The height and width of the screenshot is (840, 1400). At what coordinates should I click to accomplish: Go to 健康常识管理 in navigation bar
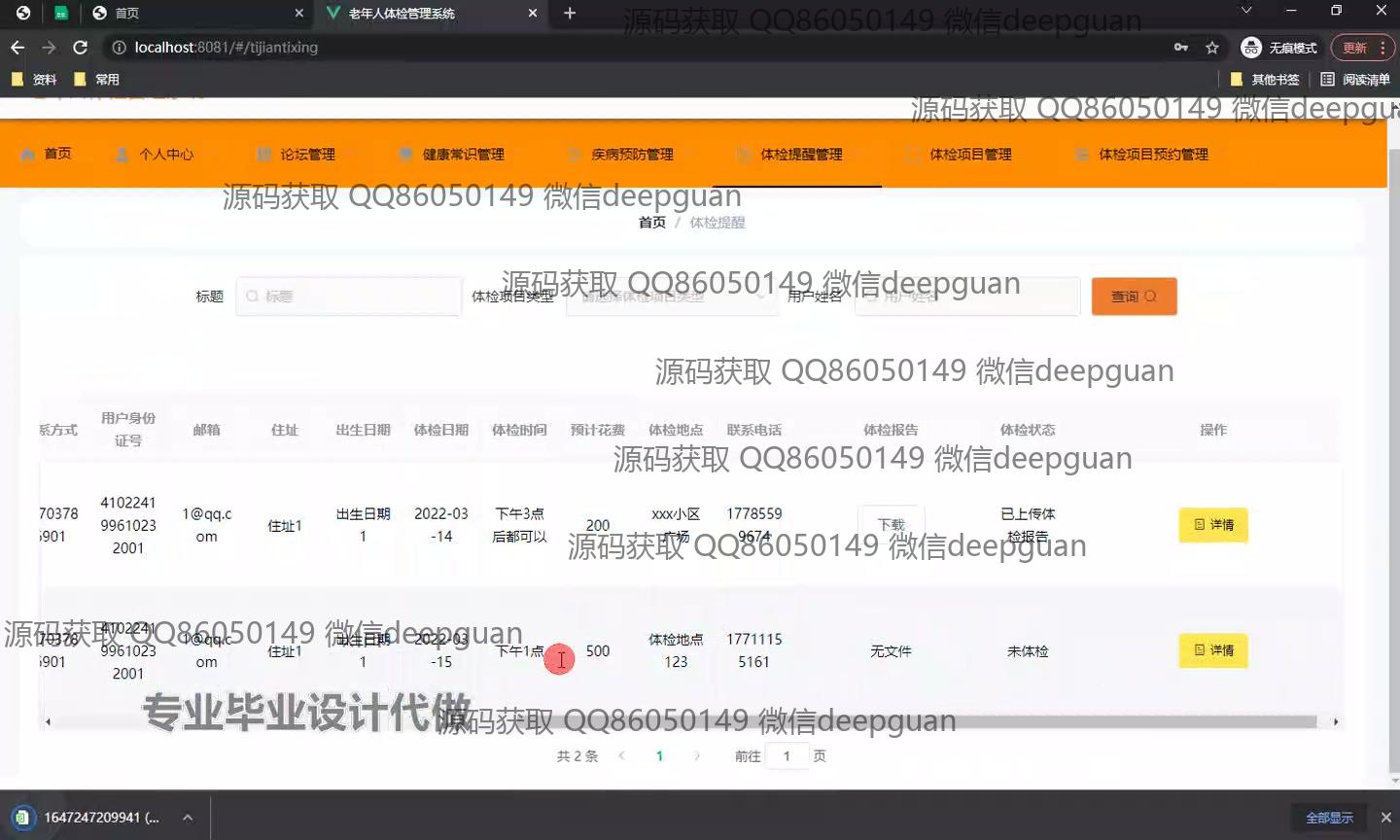coord(463,155)
